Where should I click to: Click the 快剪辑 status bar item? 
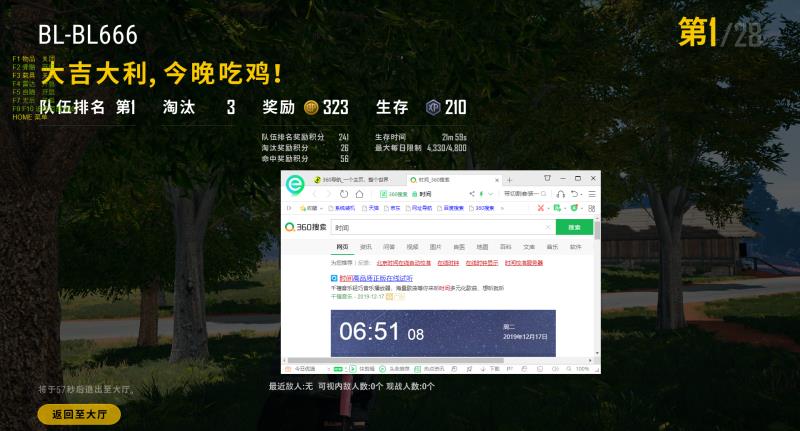point(363,368)
